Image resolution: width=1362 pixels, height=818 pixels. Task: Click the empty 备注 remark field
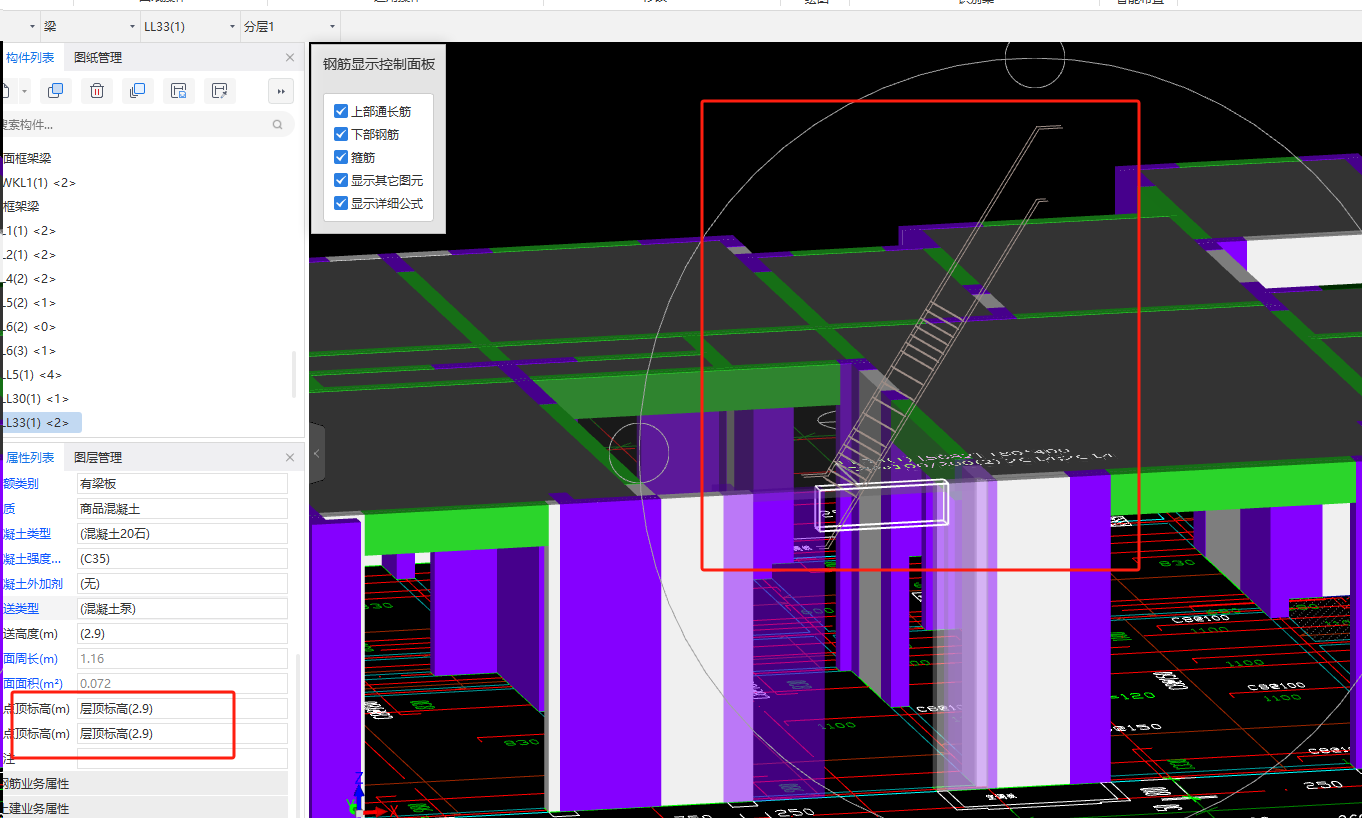[182, 759]
